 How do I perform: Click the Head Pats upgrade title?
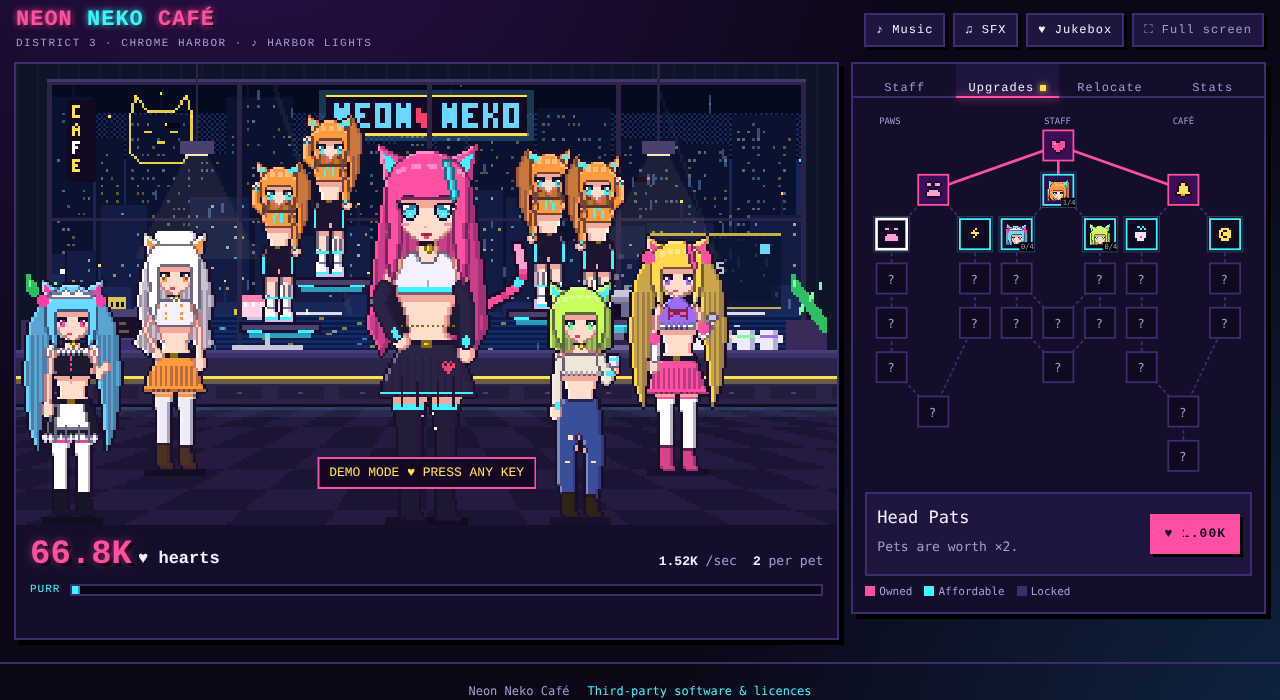pyautogui.click(x=923, y=517)
